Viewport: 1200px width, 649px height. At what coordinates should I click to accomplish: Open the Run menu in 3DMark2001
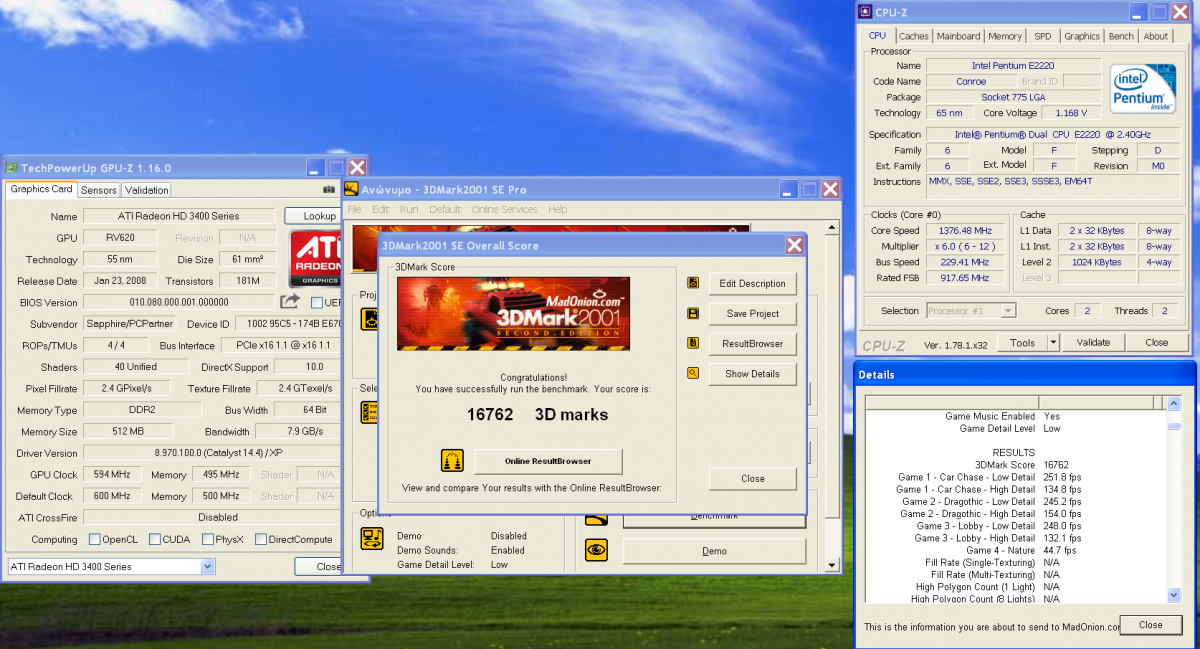tap(409, 209)
